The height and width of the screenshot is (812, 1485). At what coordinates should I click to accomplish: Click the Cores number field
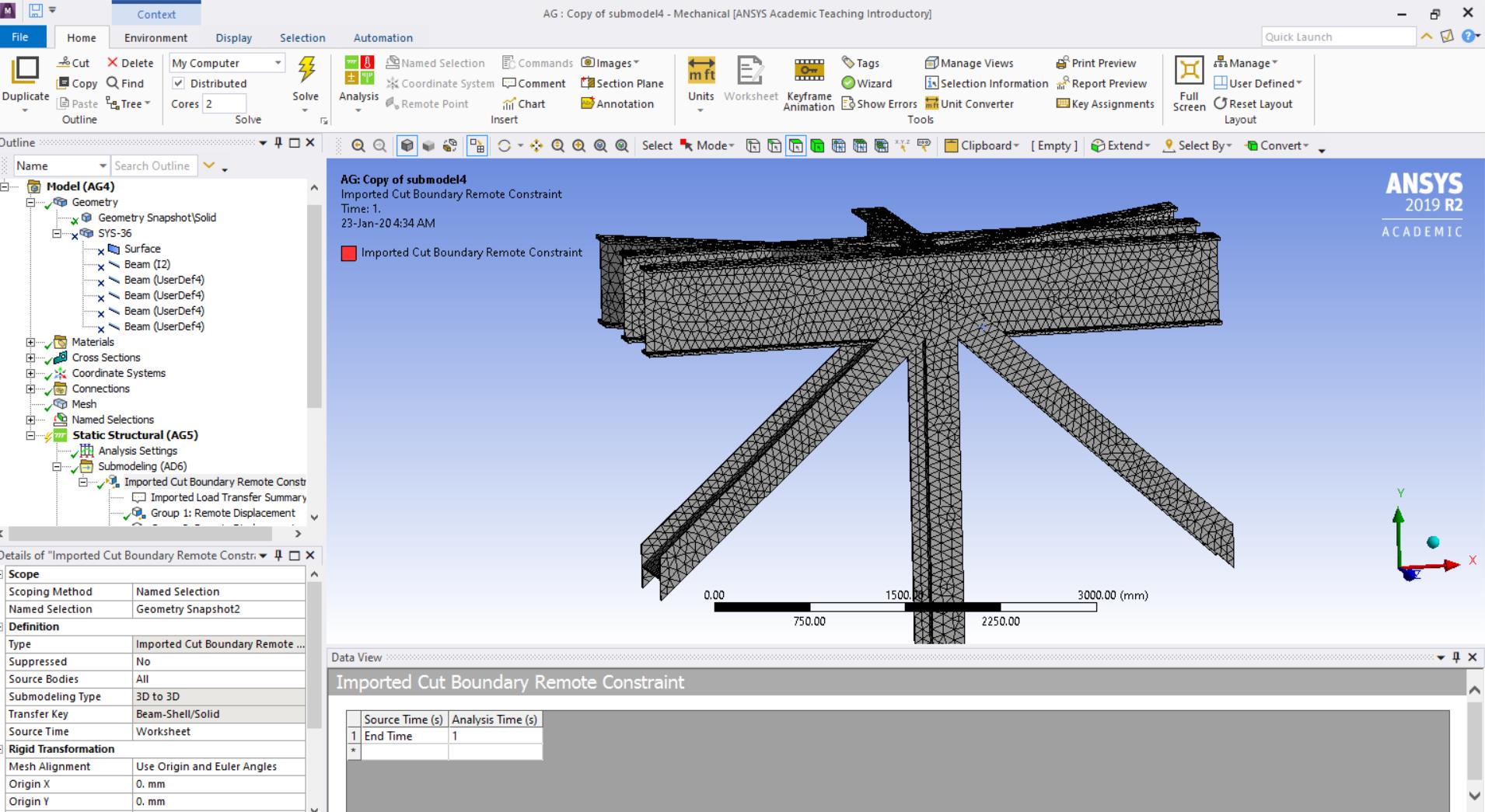(224, 103)
